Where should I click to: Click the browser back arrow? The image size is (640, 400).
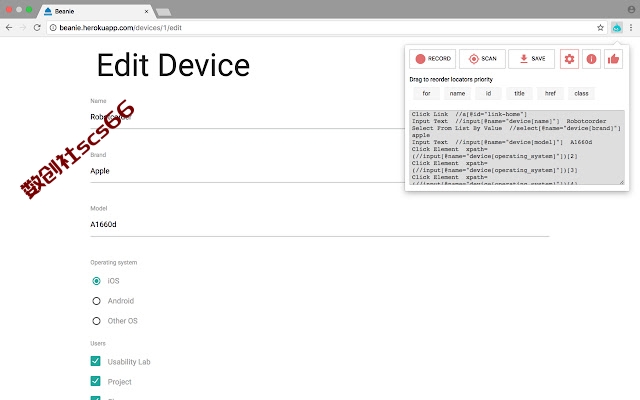coord(9,28)
